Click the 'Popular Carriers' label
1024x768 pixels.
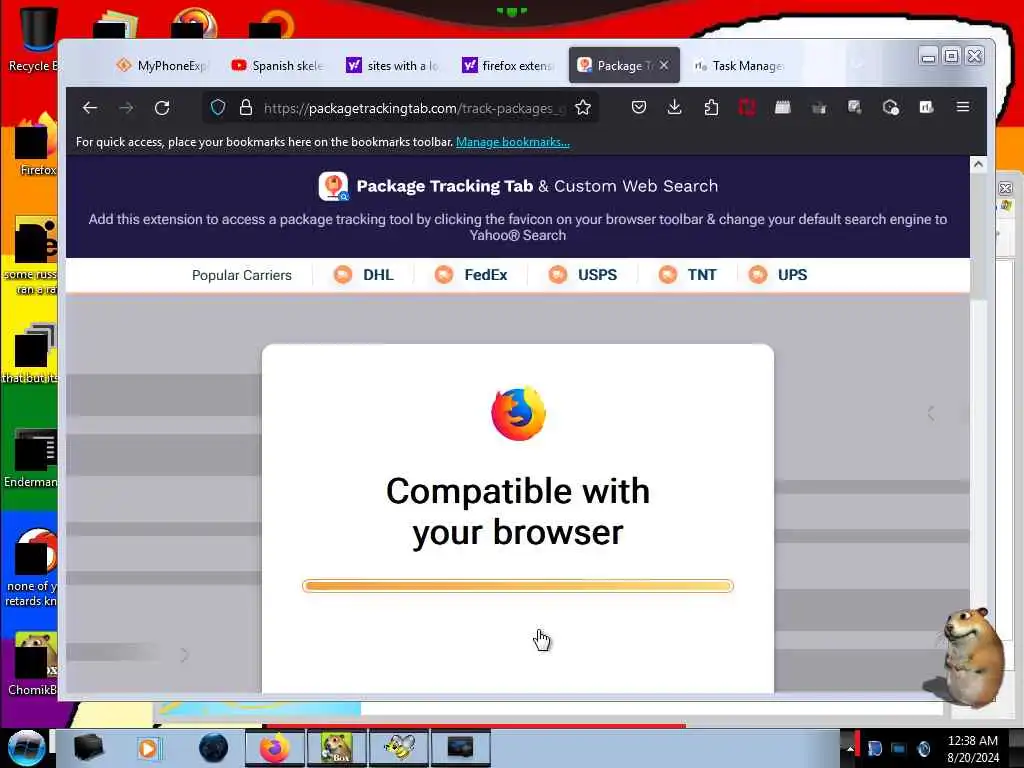[242, 275]
